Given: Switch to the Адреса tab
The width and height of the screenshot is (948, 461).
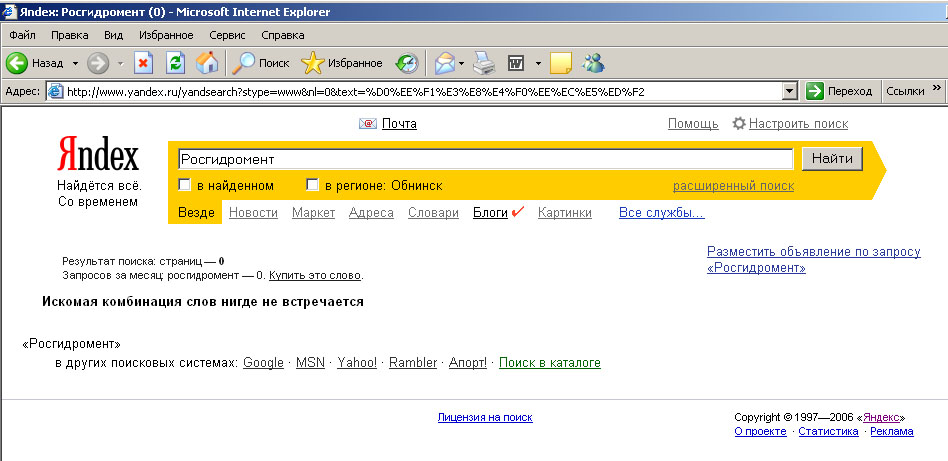Looking at the screenshot, I should [371, 213].
